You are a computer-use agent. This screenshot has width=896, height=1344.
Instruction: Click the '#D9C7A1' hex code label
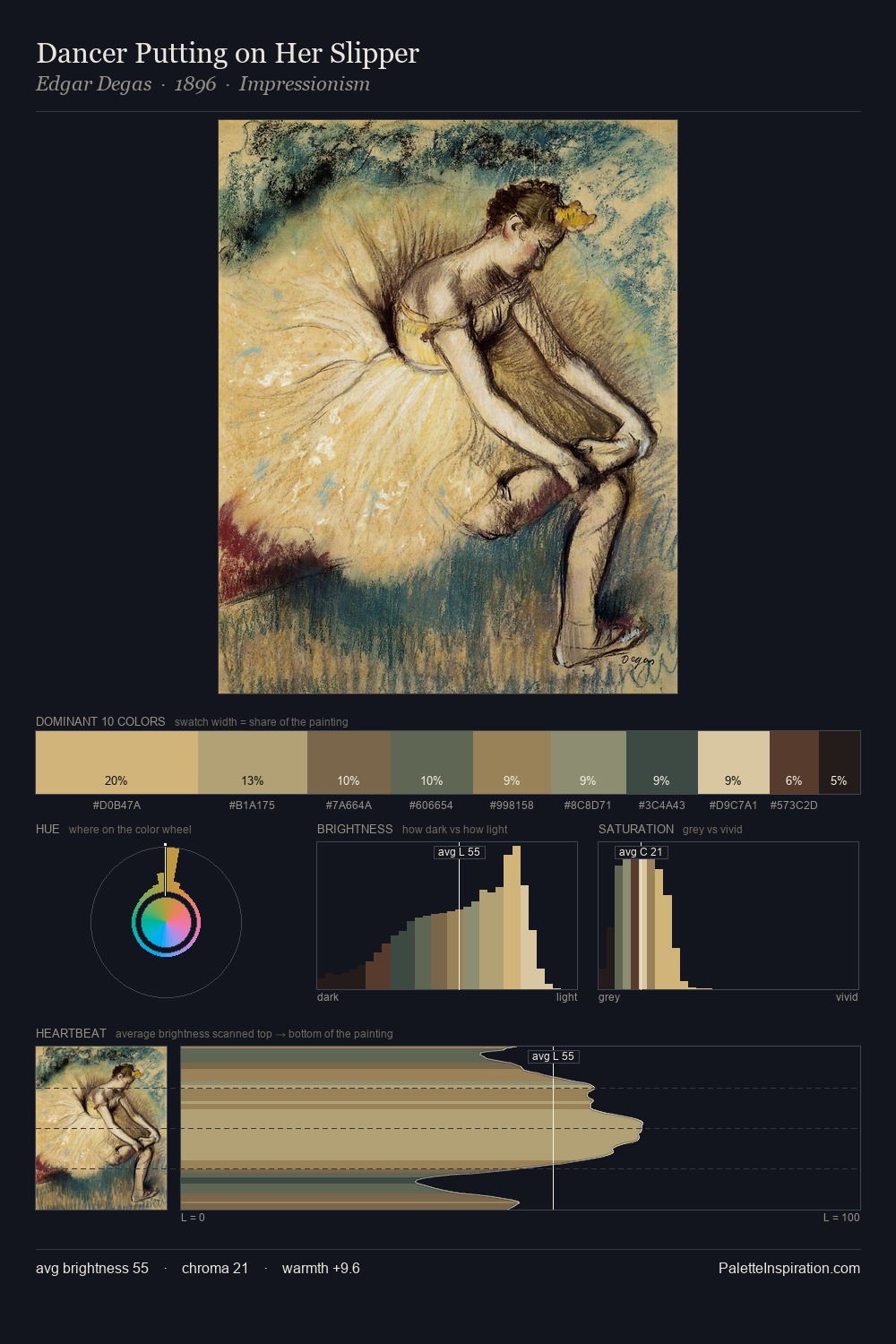tap(733, 805)
